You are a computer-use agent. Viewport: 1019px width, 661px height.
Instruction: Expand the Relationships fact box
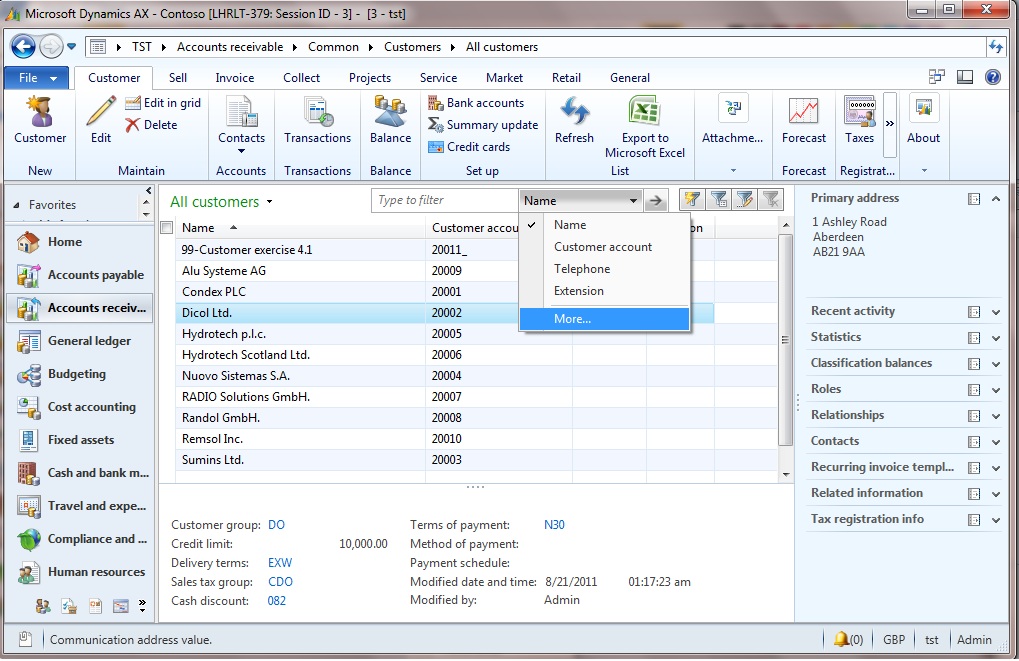[996, 416]
